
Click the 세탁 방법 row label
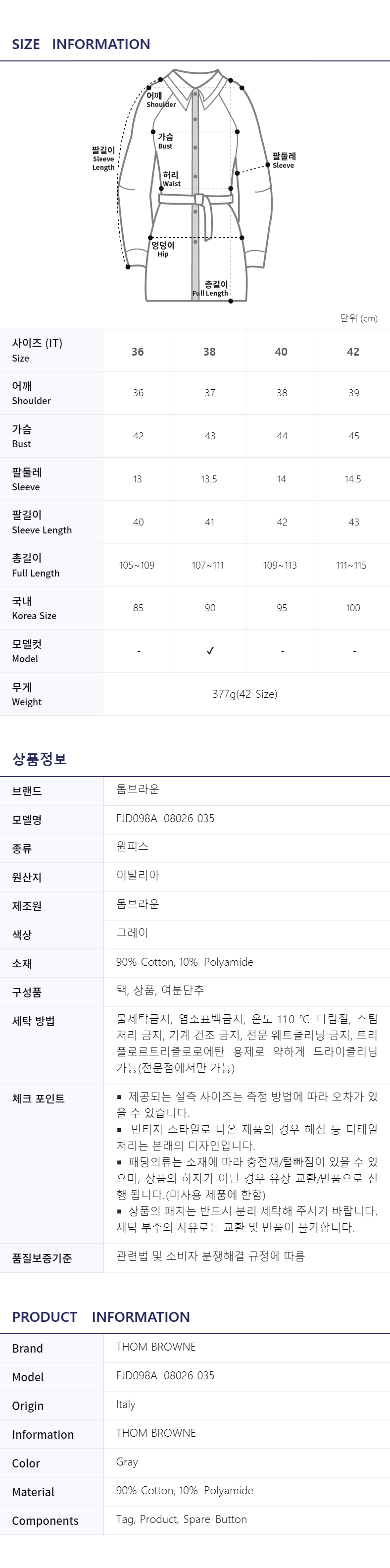[x=34, y=1021]
